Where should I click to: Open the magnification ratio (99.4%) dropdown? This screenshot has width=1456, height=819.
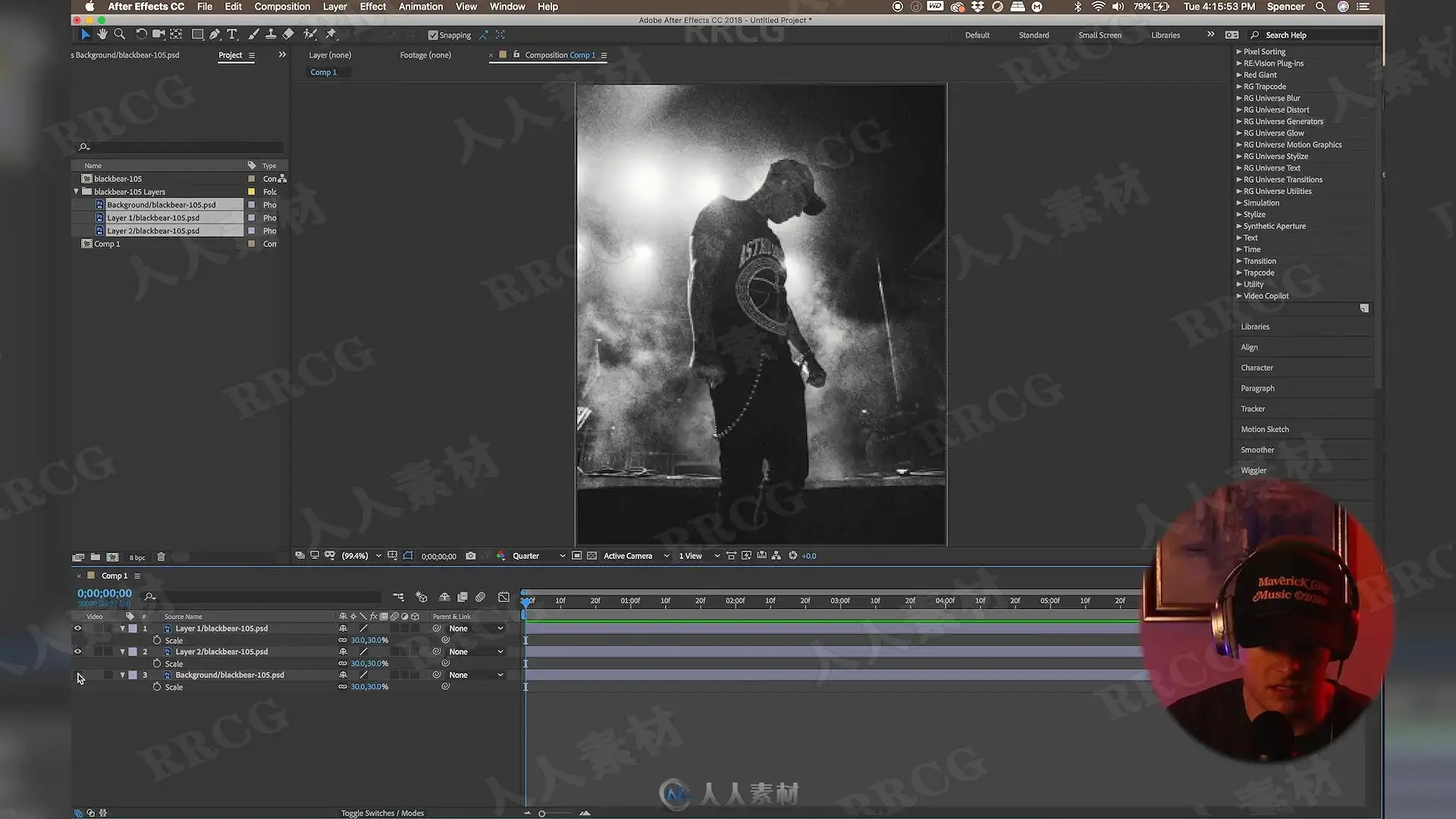pos(361,556)
